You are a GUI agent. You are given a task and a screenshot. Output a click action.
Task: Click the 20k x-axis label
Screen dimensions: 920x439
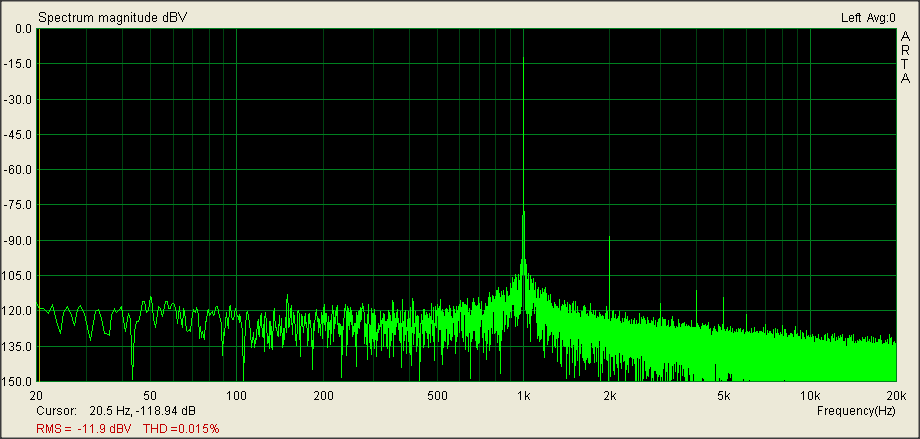point(897,394)
